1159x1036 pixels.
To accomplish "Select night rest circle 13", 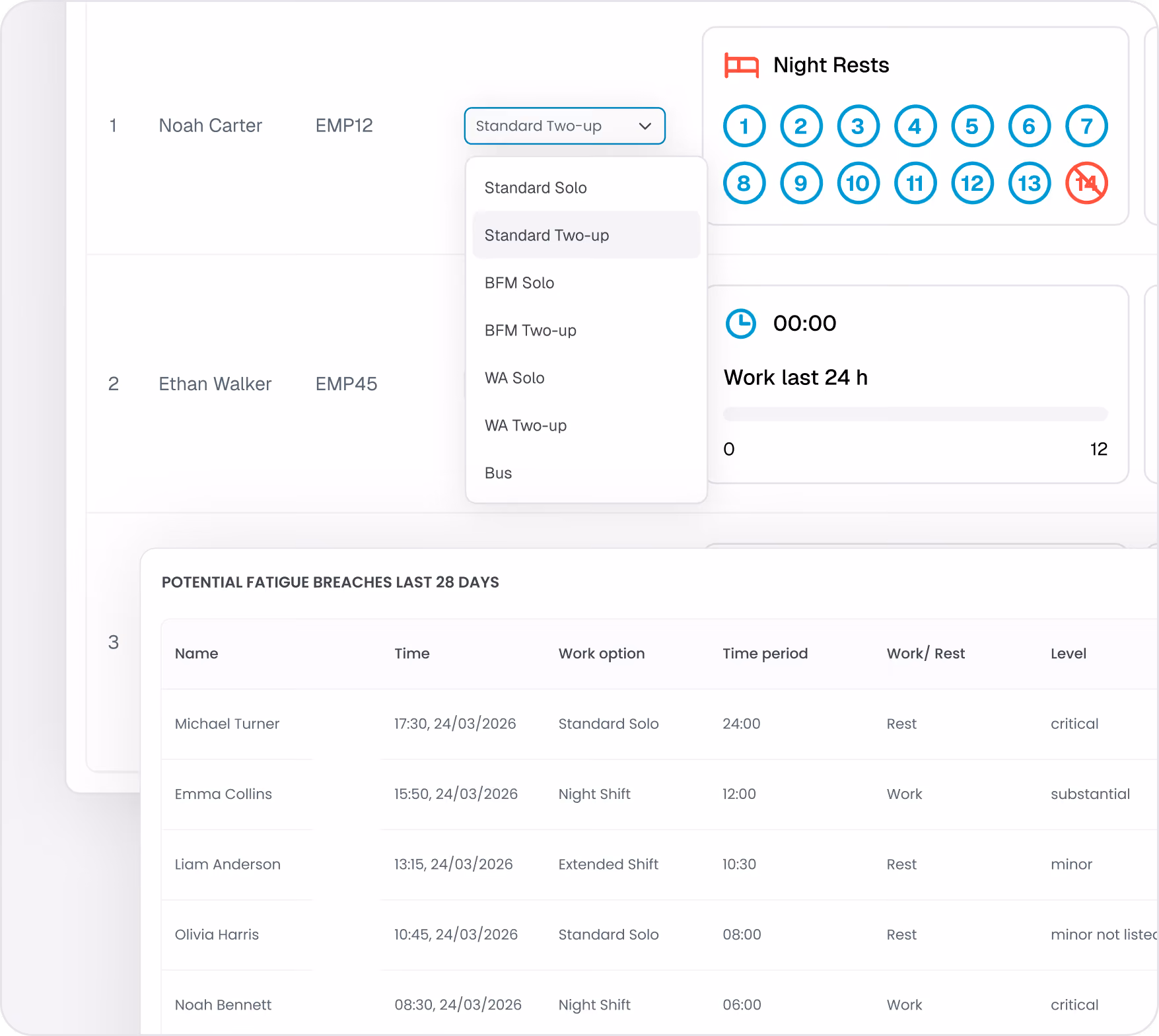I will pyautogui.click(x=1029, y=183).
